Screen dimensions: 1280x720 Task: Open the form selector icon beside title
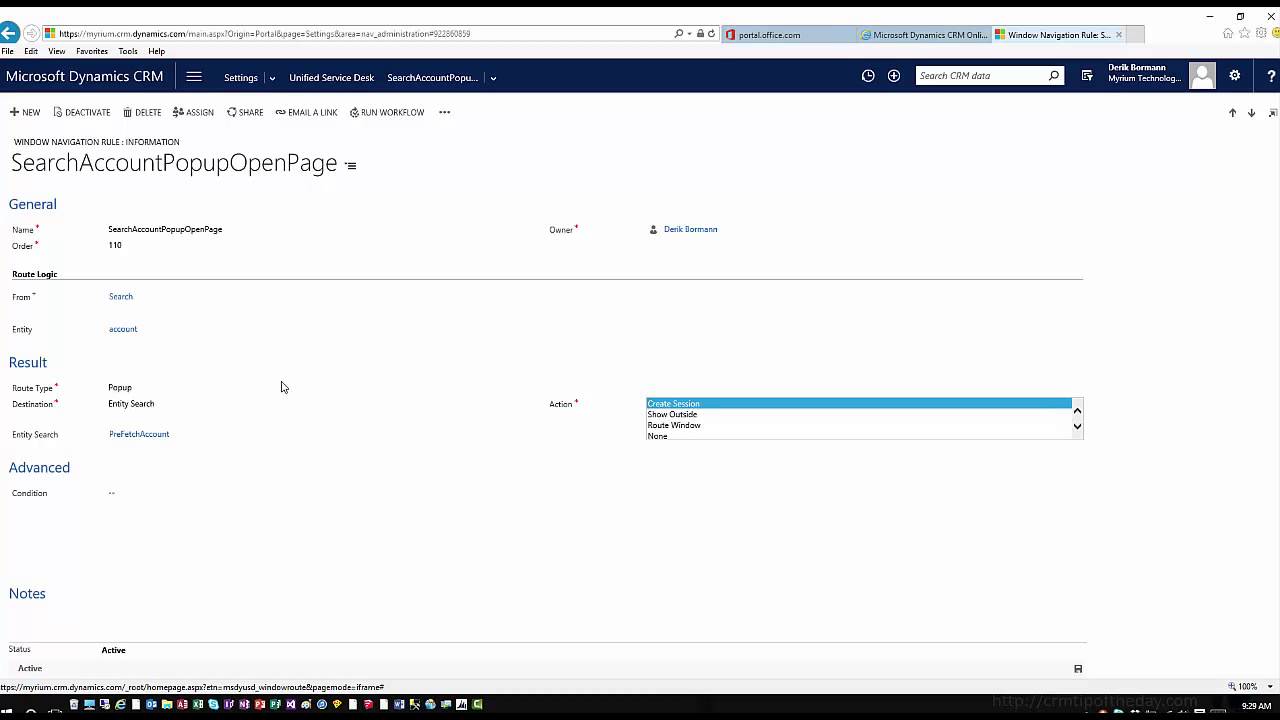[350, 165]
